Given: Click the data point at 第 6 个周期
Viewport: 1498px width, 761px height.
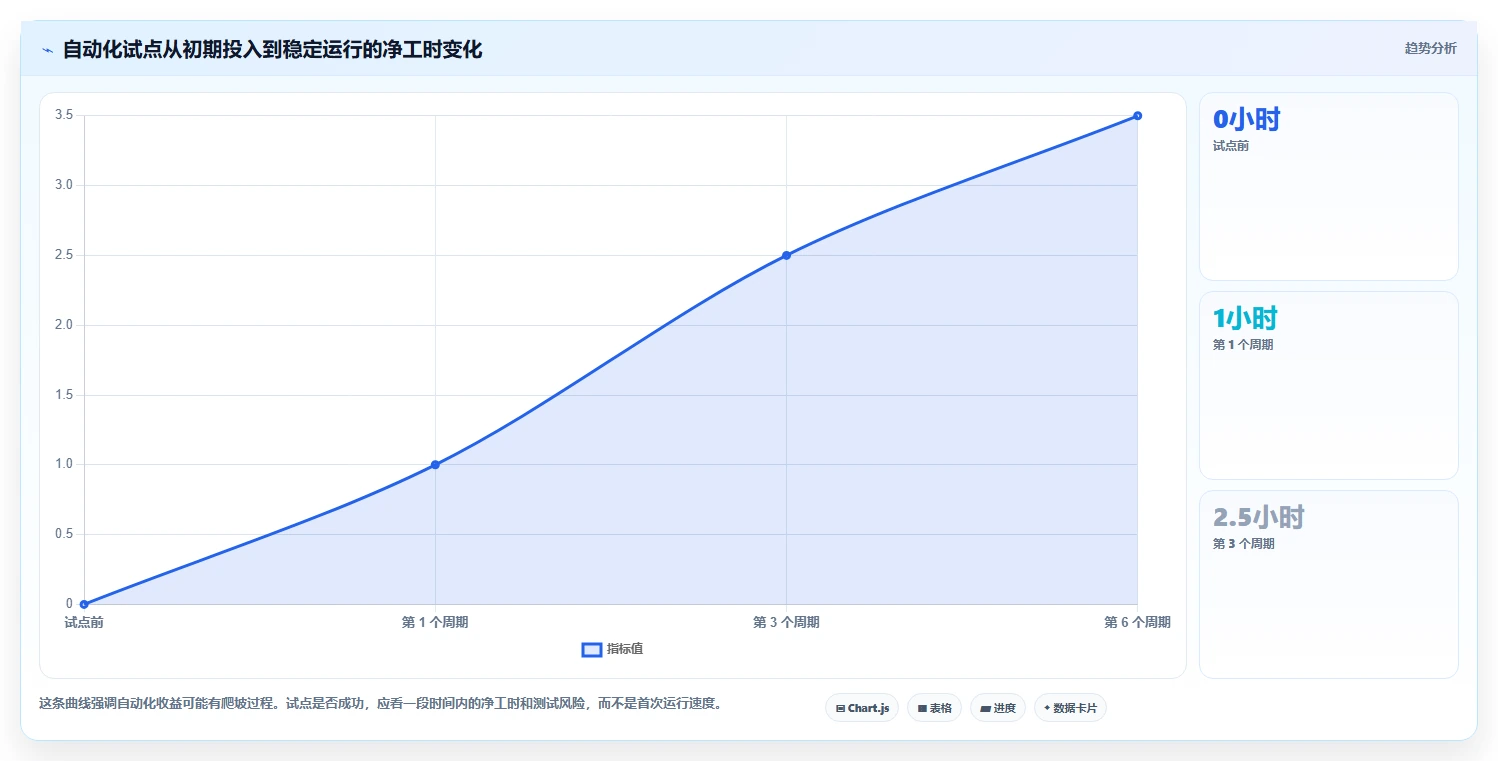Looking at the screenshot, I should pos(1137,116).
